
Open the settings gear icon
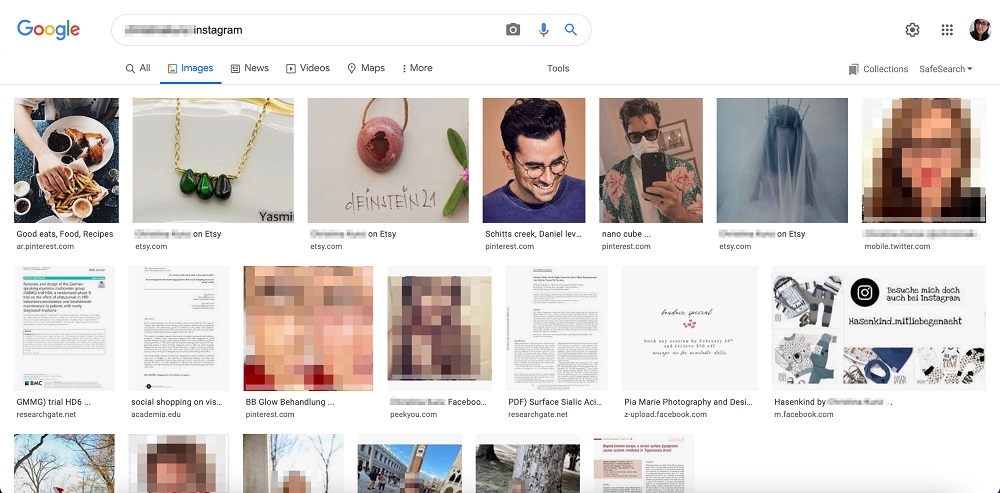pyautogui.click(x=912, y=30)
